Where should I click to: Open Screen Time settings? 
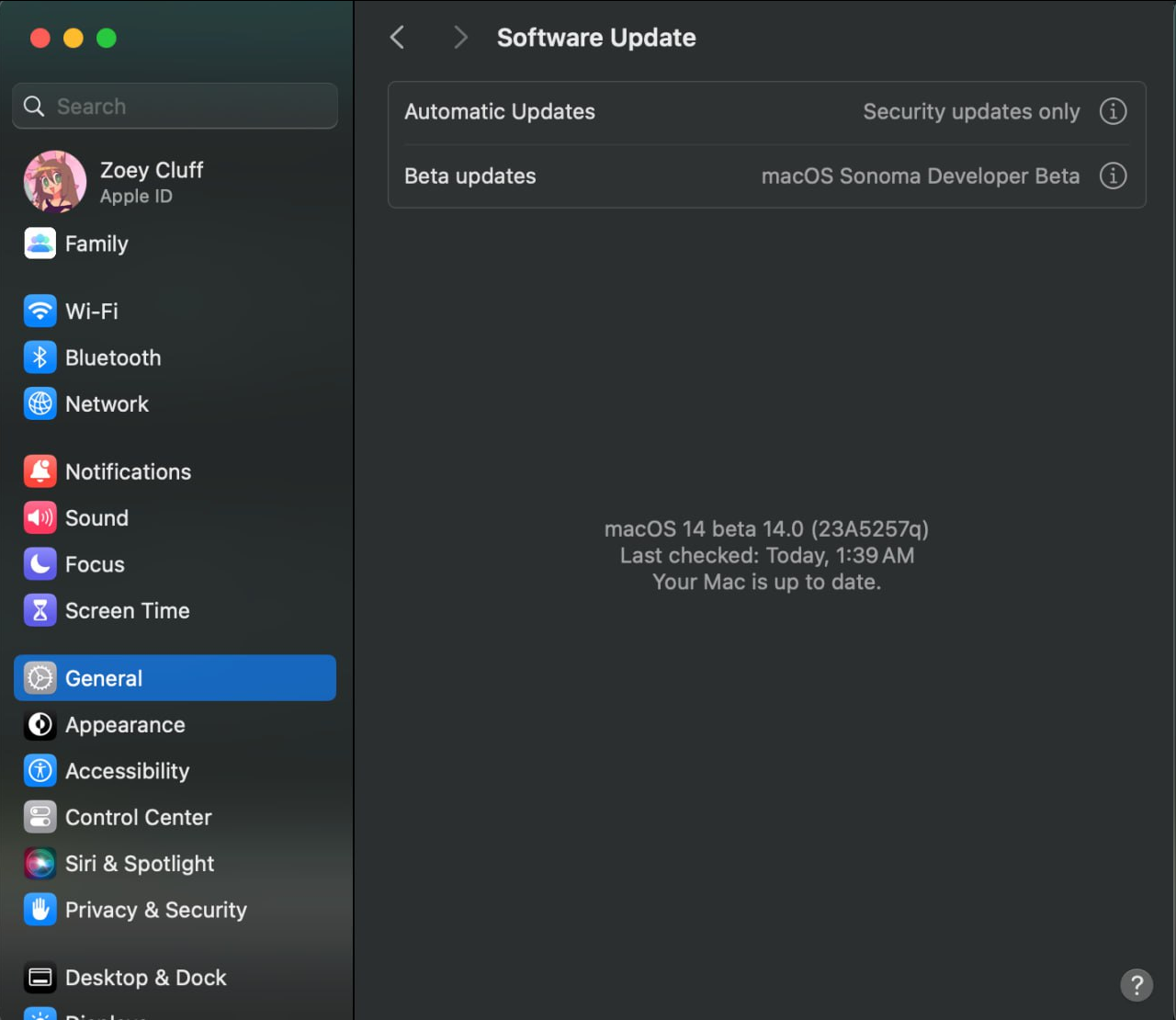pos(127,611)
